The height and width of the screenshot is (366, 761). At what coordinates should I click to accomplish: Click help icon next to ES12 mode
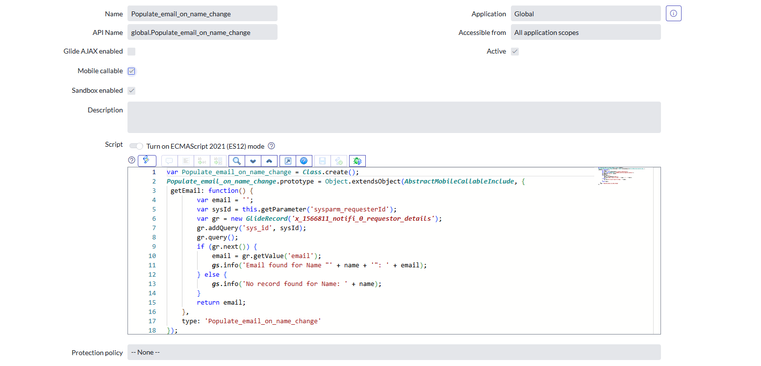272,146
